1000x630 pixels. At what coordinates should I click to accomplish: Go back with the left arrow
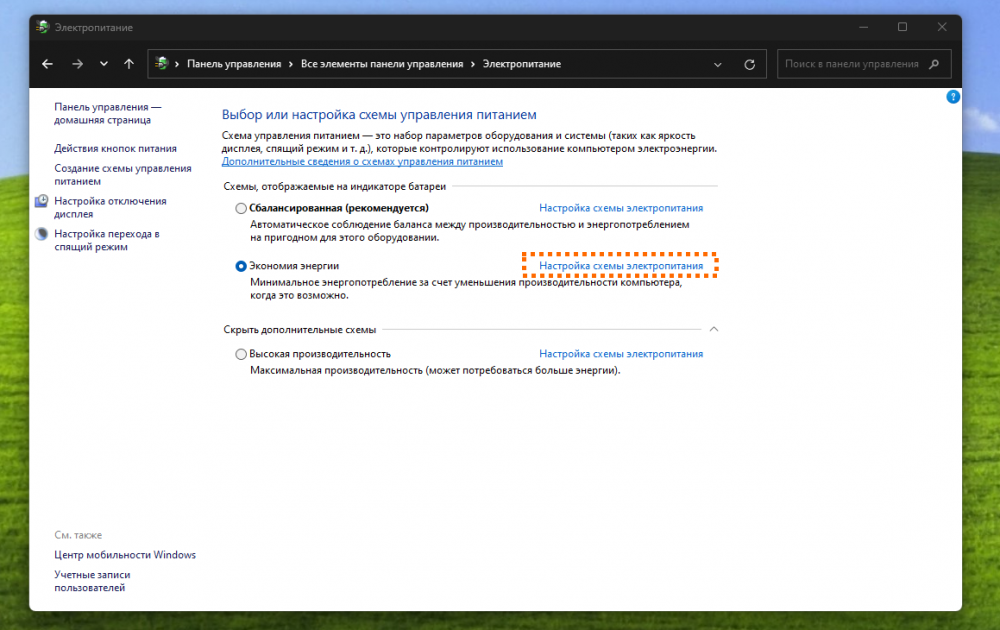(47, 64)
